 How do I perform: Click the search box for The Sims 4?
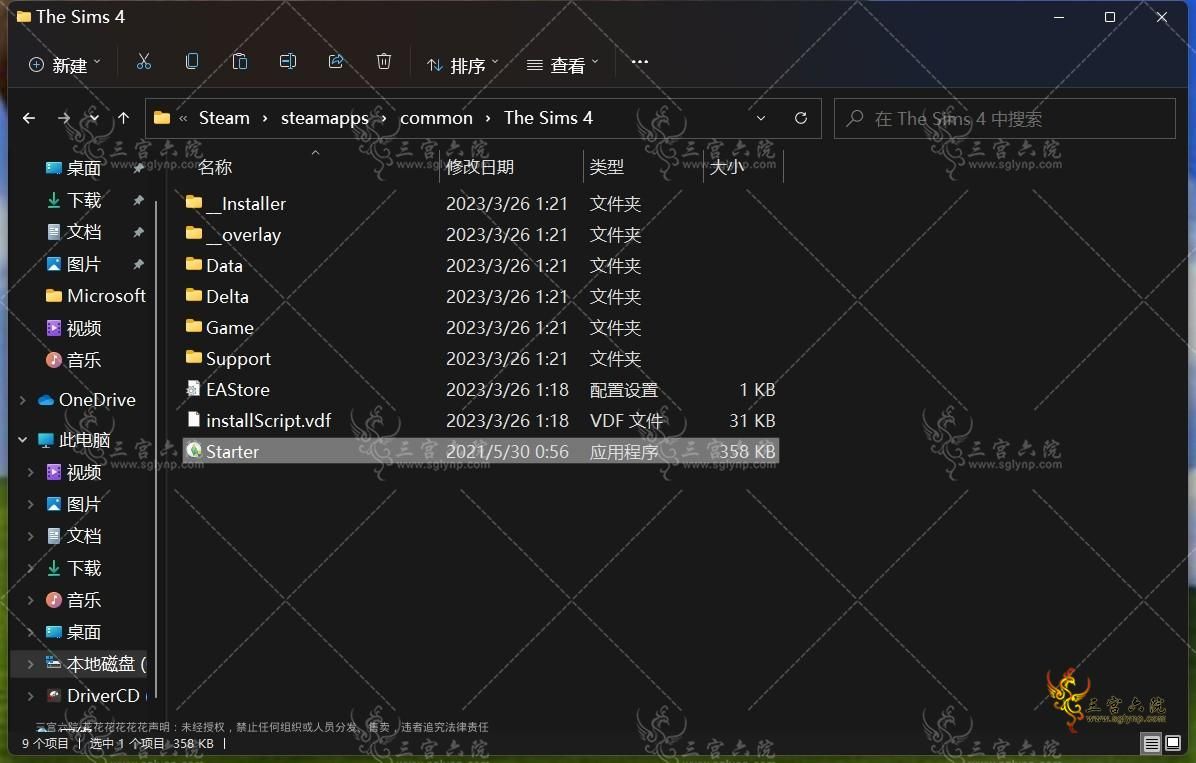click(x=1005, y=118)
